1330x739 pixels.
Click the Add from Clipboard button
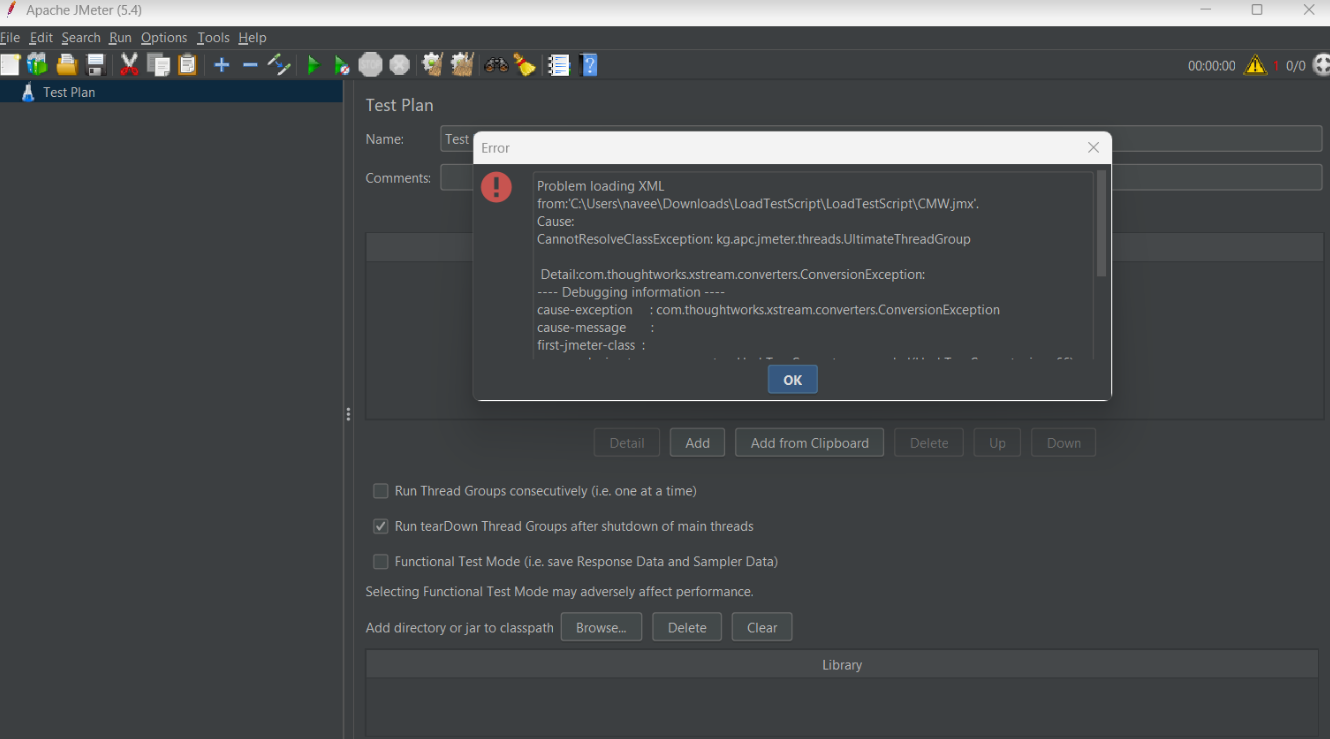810,443
